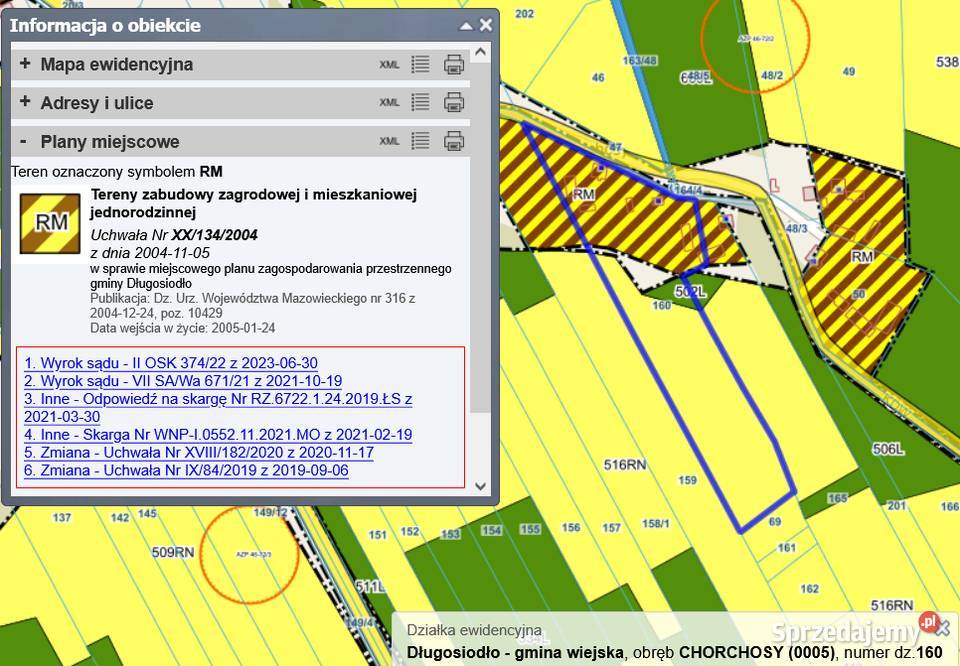This screenshot has height=666, width=960.
Task: Click parcel 159 on the map
Action: pos(687,481)
